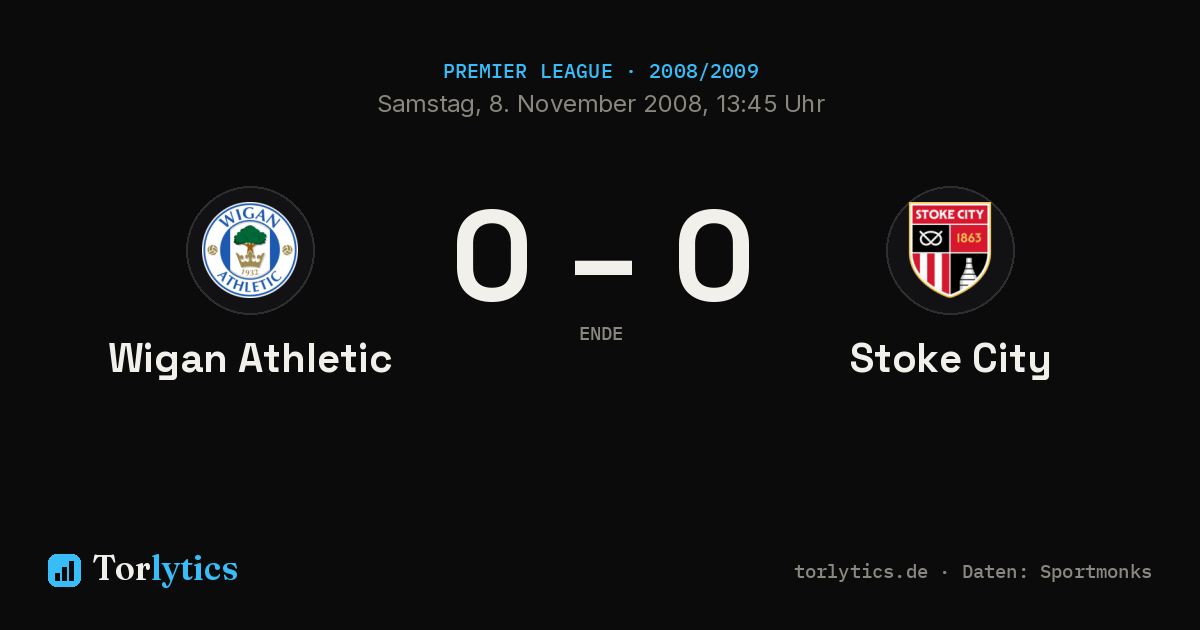Viewport: 1200px width, 630px height.
Task: Click the home score zero
Action: [491, 255]
